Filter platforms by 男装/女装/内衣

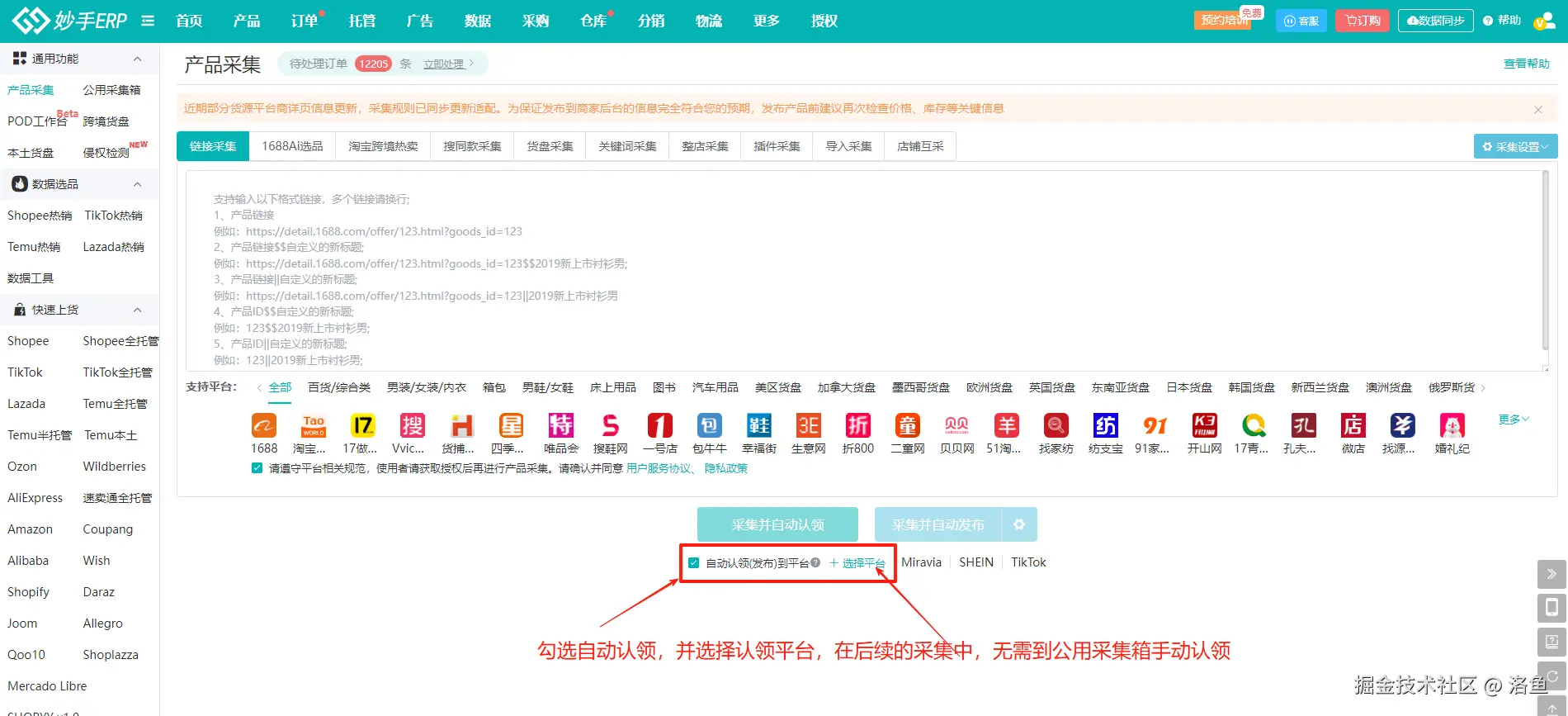click(426, 387)
